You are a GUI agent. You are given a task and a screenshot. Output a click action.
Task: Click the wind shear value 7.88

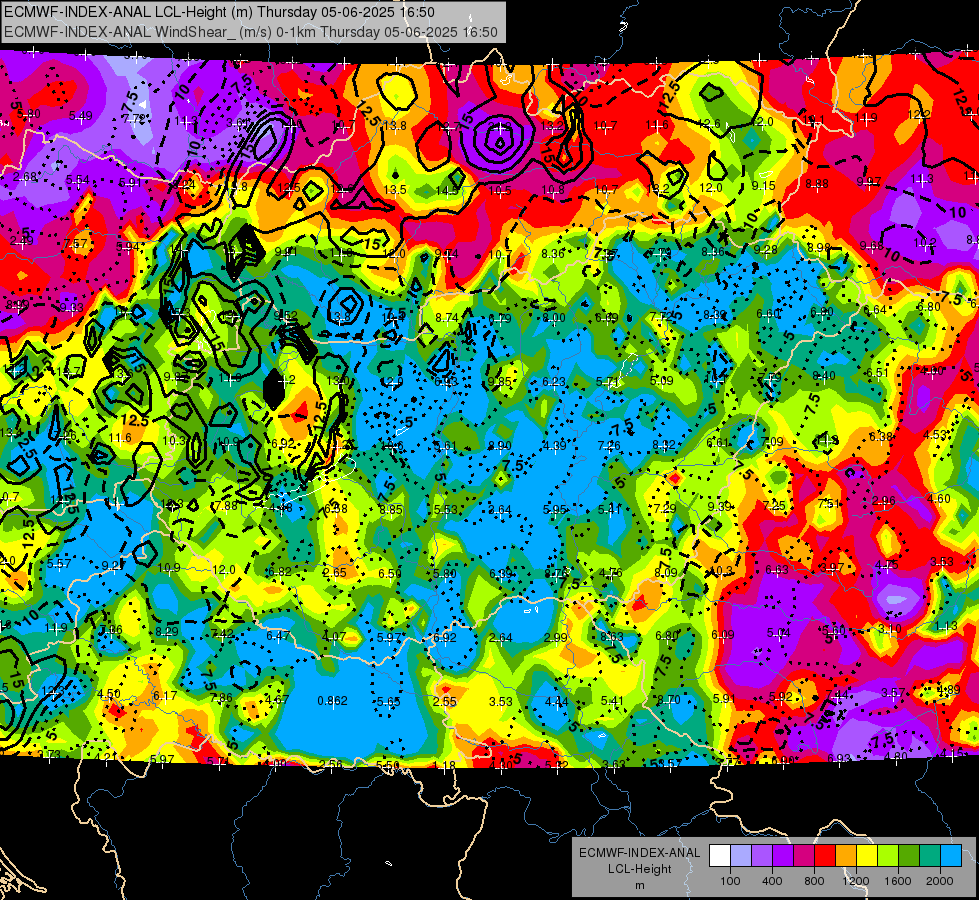225,506
